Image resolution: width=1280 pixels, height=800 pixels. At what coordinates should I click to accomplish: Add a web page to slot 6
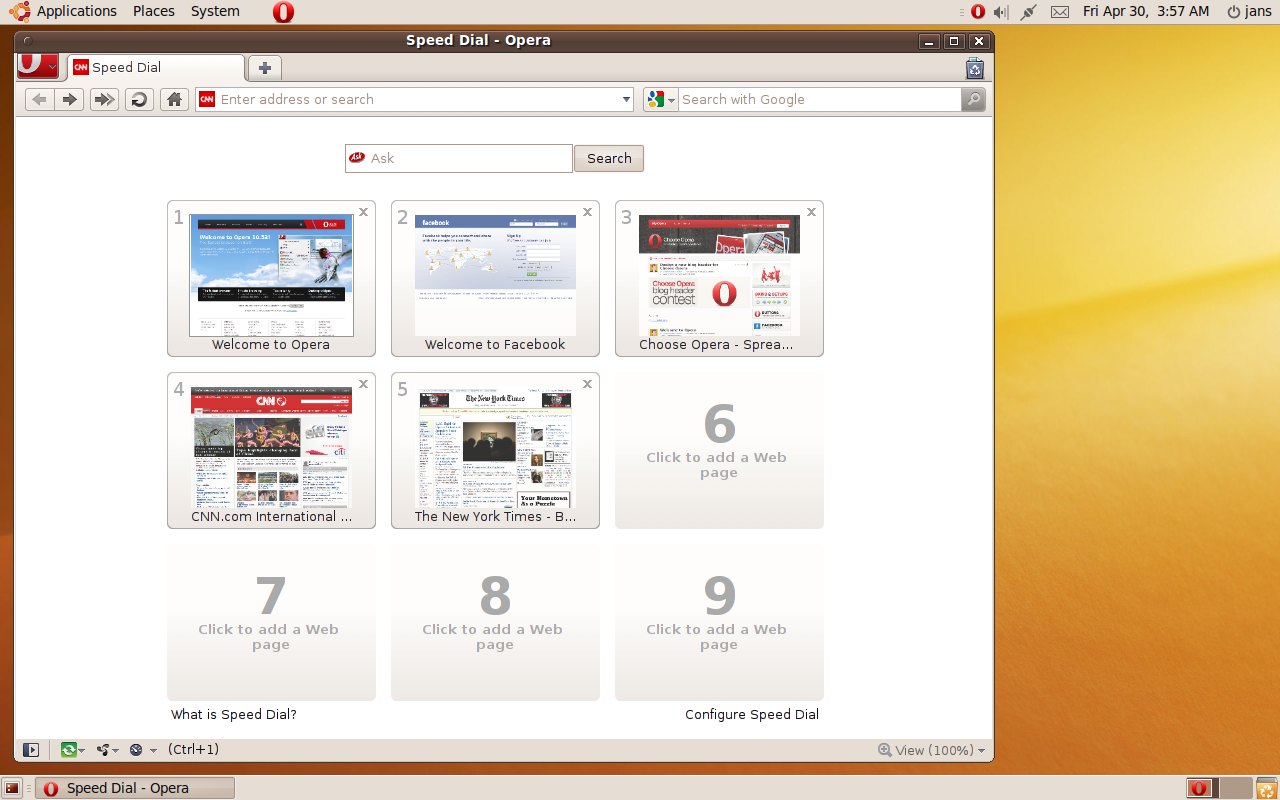(719, 450)
